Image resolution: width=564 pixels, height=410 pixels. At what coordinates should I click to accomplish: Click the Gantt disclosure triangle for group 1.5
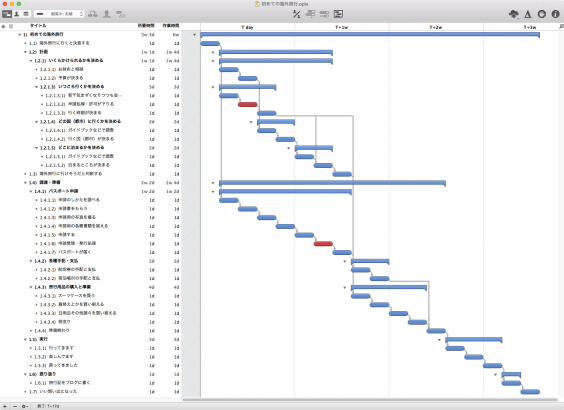(x=439, y=340)
